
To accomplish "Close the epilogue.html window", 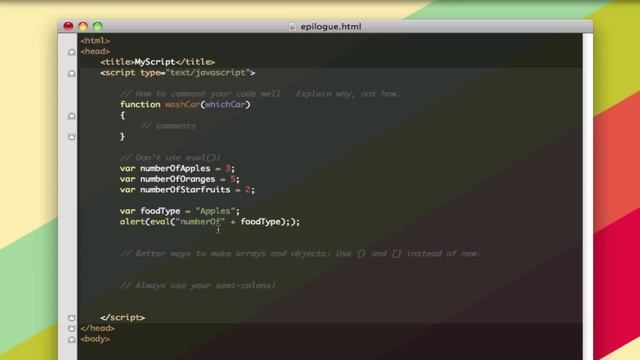I will pyautogui.click(x=68, y=27).
